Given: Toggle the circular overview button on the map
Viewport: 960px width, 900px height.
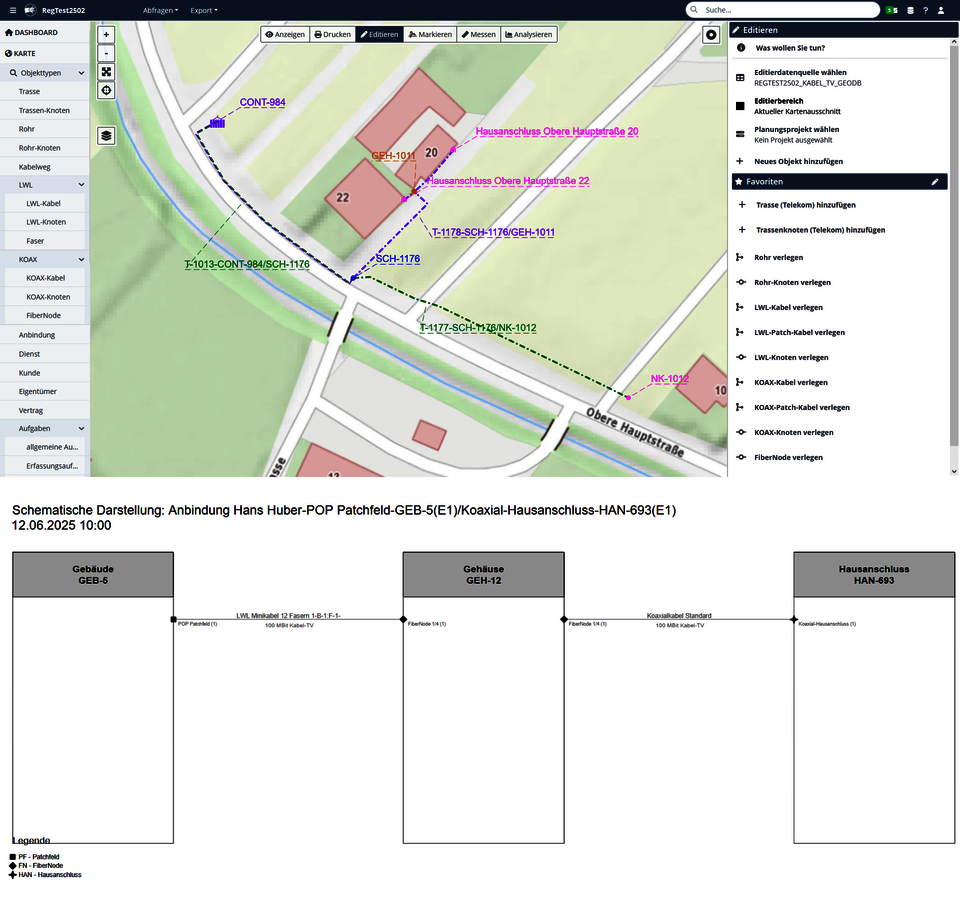Looking at the screenshot, I should [x=711, y=34].
